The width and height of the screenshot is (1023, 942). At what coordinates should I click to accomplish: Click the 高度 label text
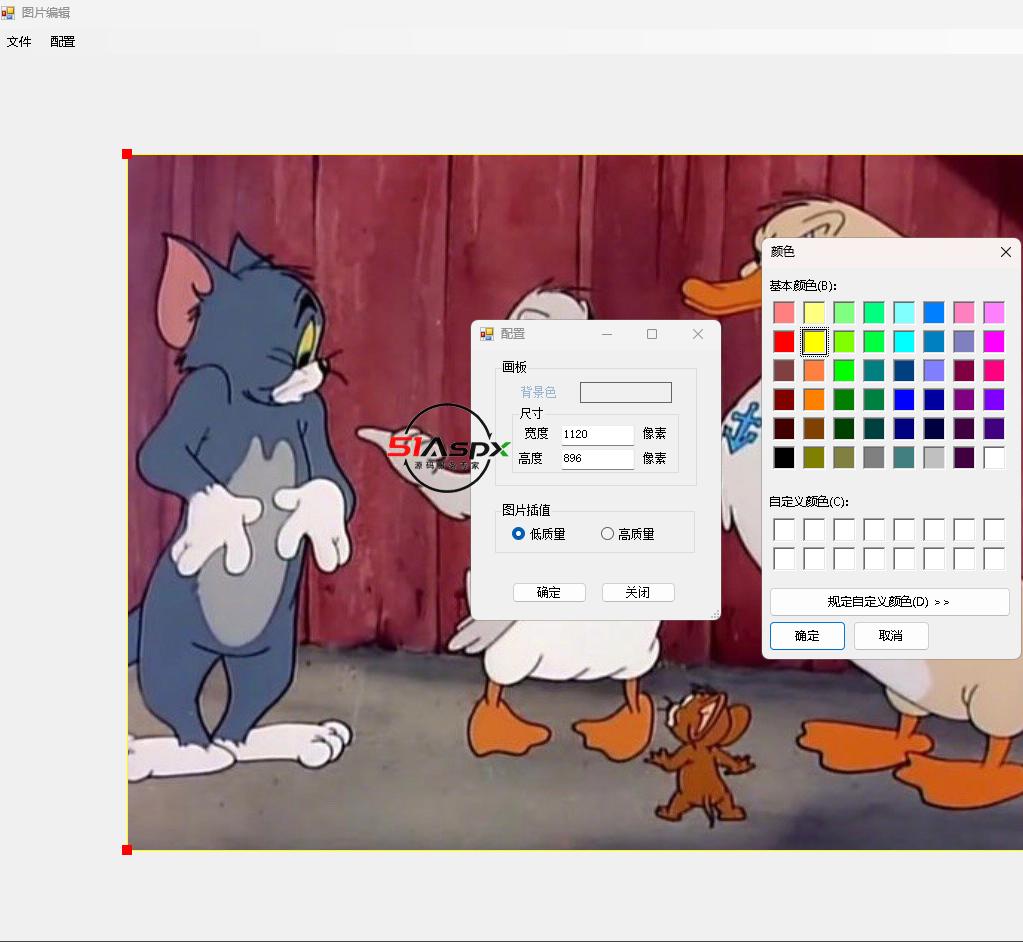pos(530,459)
